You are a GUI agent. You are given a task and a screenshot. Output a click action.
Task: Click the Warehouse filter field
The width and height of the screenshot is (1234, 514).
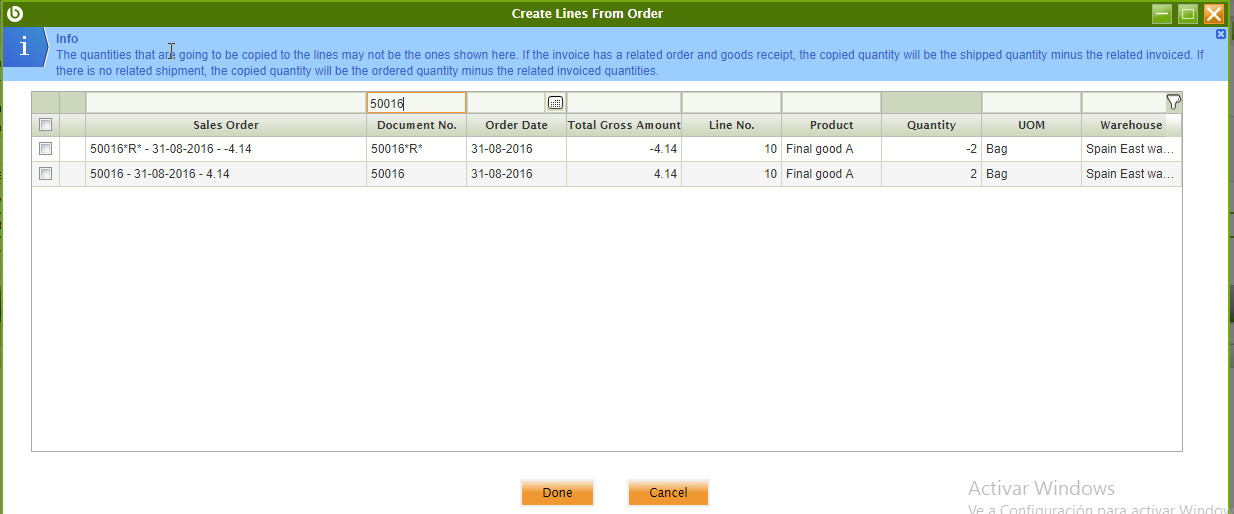click(x=1124, y=103)
